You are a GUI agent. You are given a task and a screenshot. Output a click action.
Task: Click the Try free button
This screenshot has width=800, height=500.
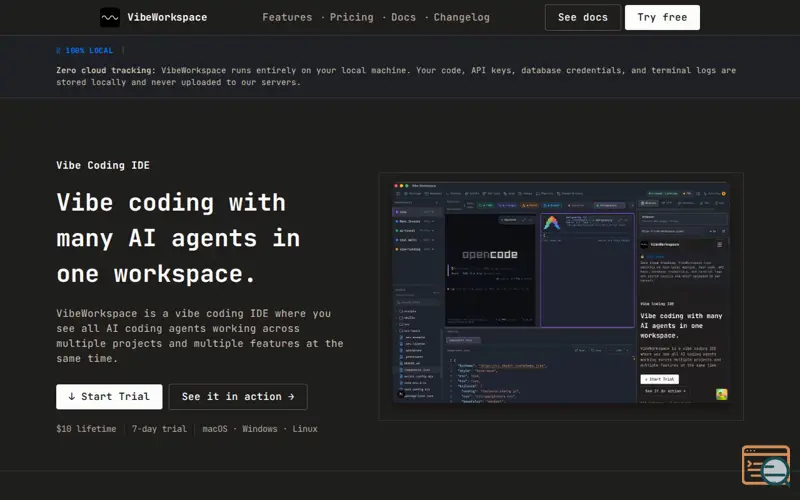click(662, 17)
